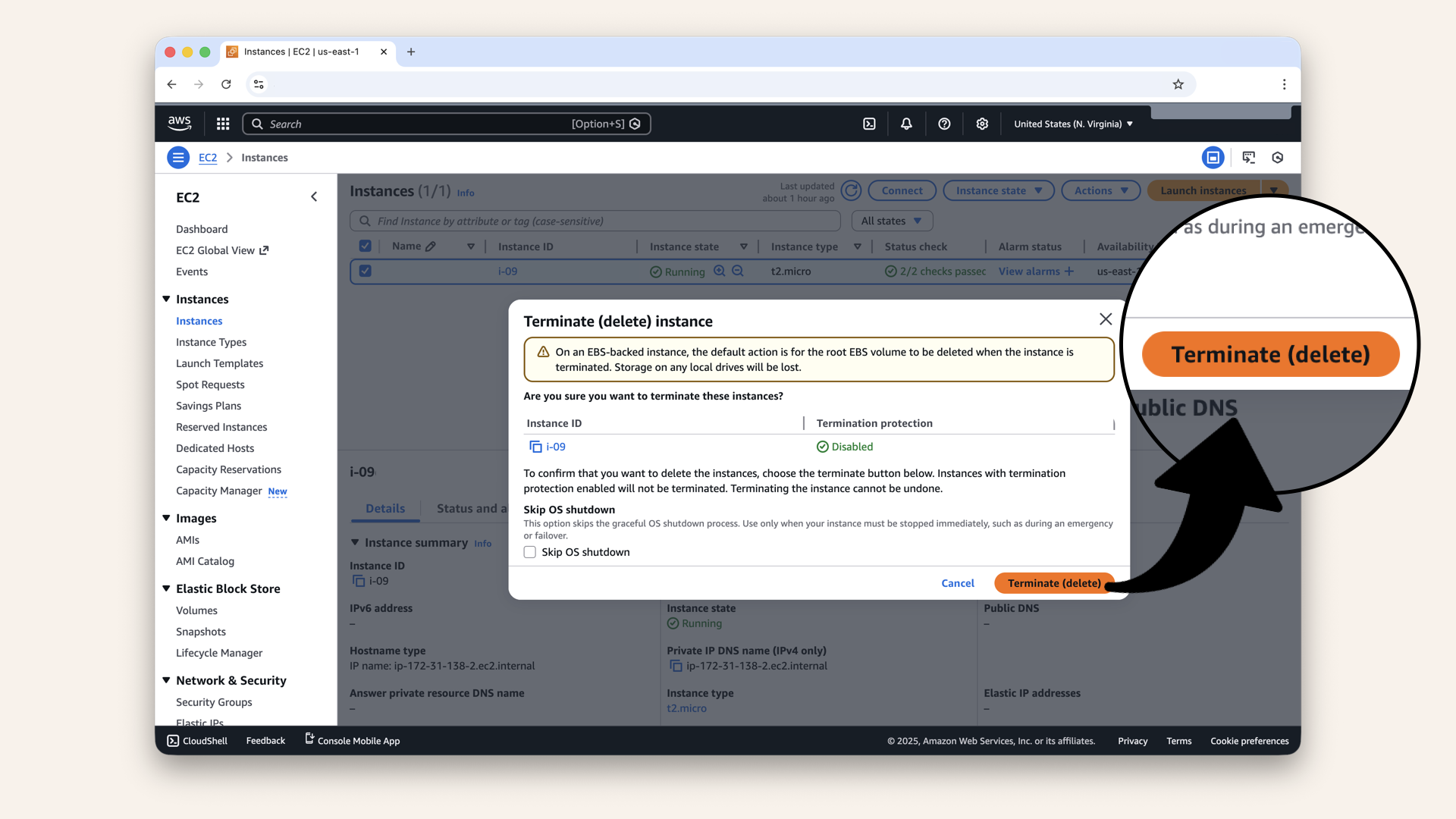Confirm with the Terminate (delete) button
Image resolution: width=1456 pixels, height=819 pixels.
[1053, 583]
